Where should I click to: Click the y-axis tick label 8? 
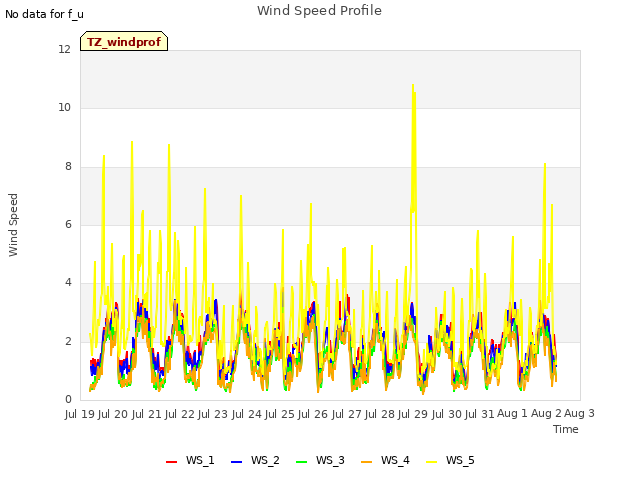(68, 167)
